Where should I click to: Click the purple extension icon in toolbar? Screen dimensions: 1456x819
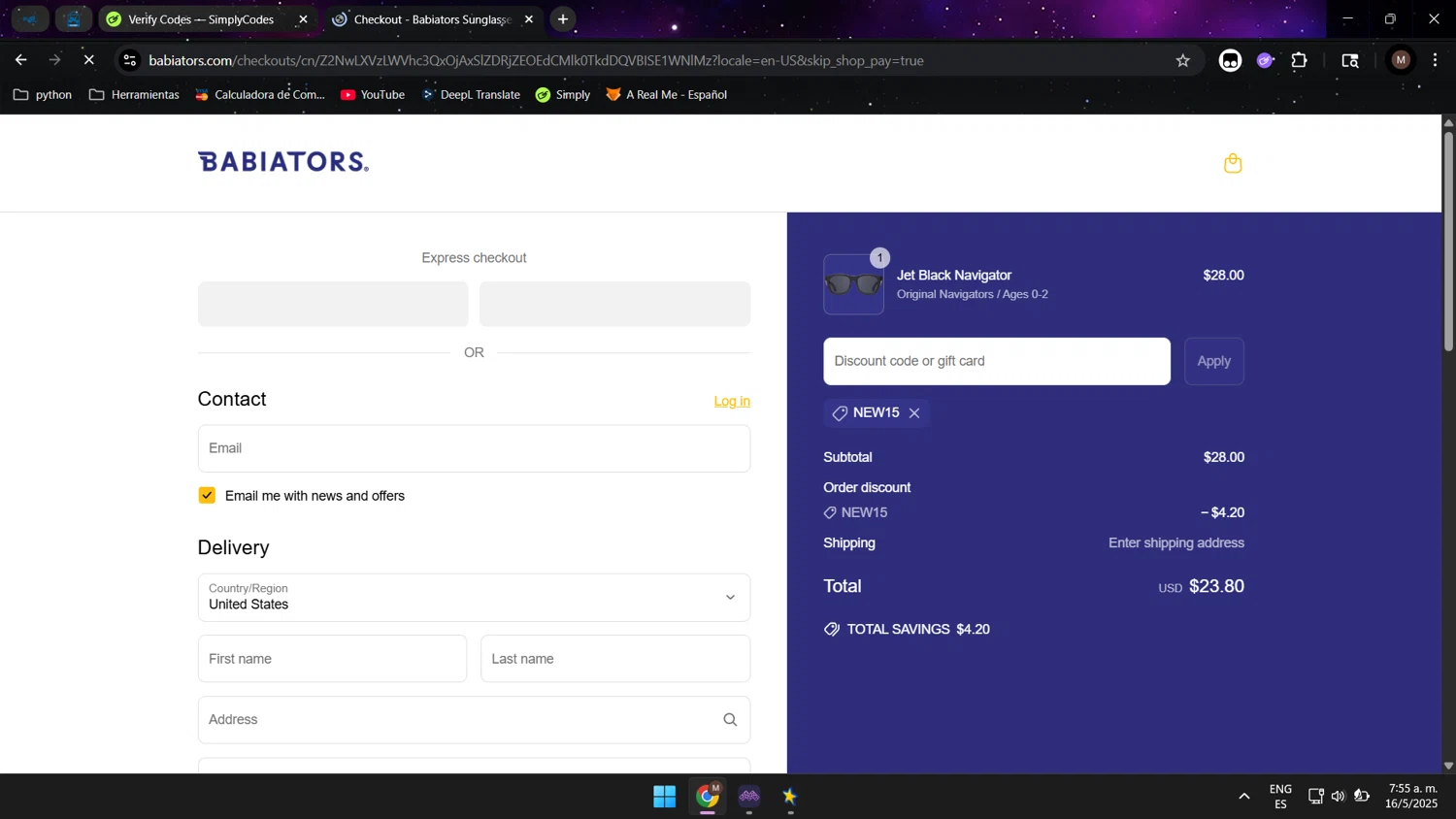pyautogui.click(x=1265, y=60)
